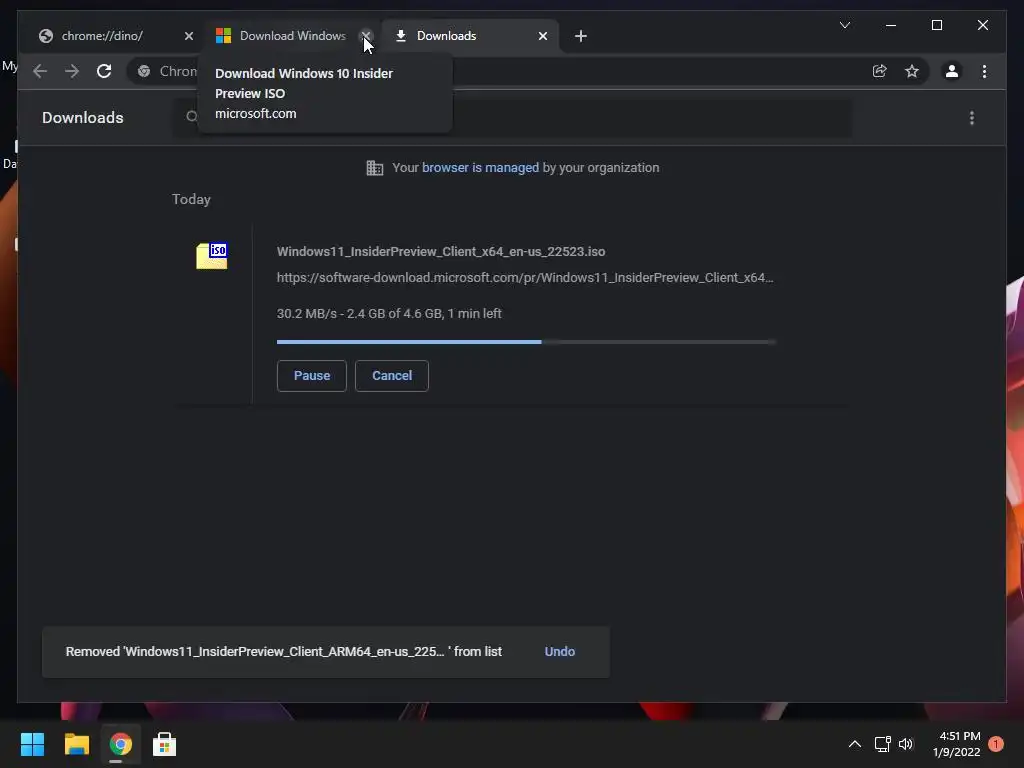Open clock showing 4:51 PM
The image size is (1024, 768).
point(957,744)
